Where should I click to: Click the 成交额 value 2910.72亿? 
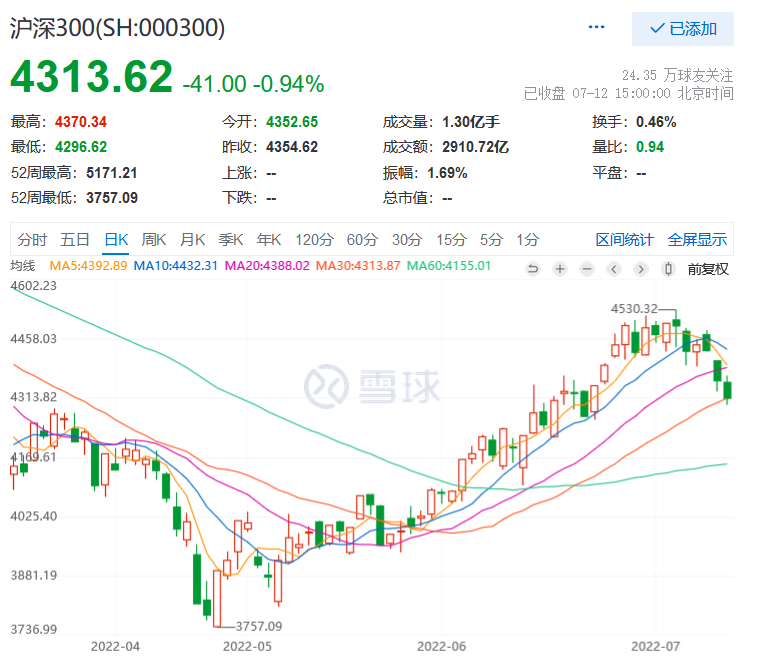pos(476,147)
